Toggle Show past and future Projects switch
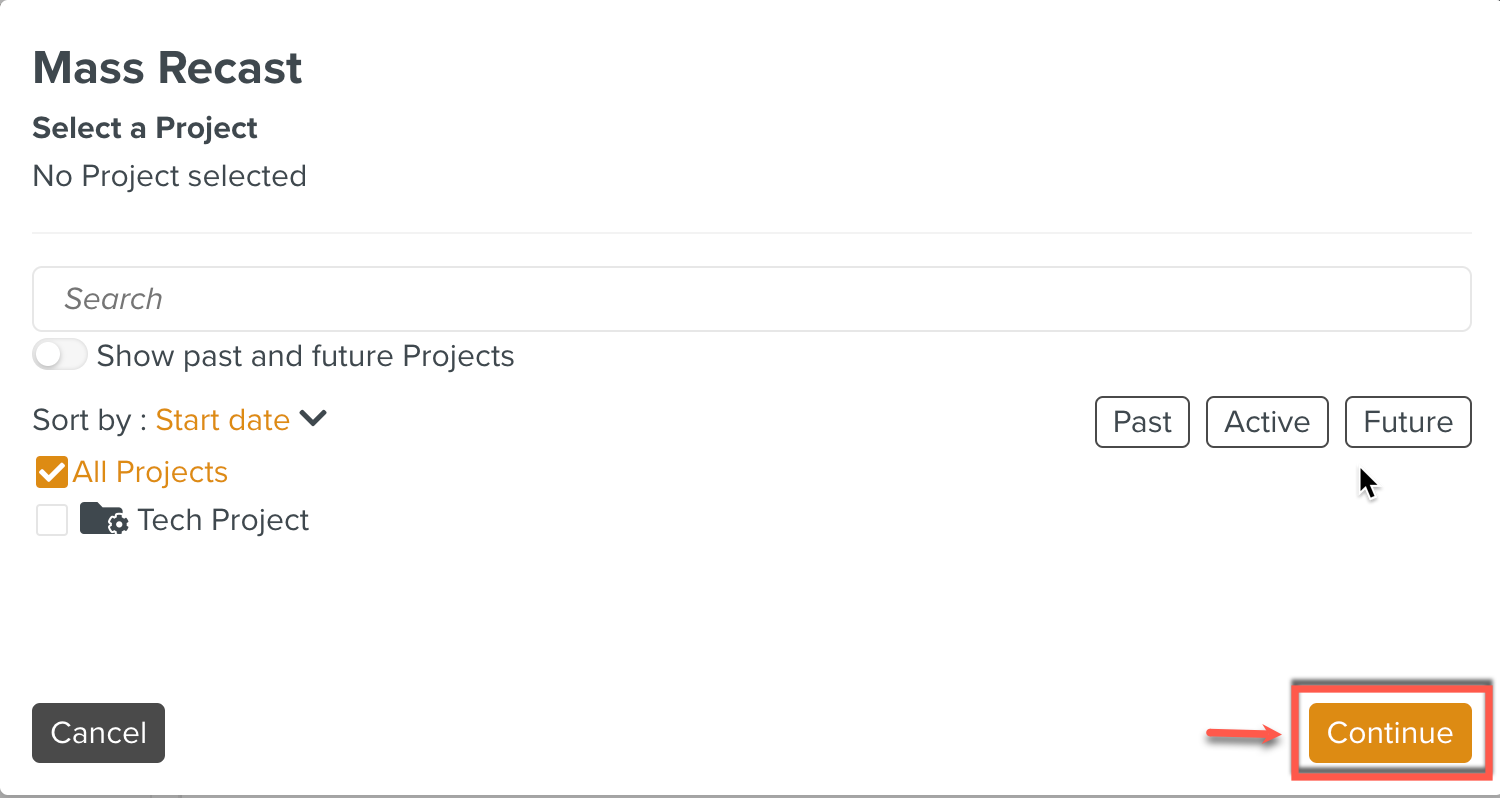Image resolution: width=1500 pixels, height=798 pixels. tap(60, 355)
